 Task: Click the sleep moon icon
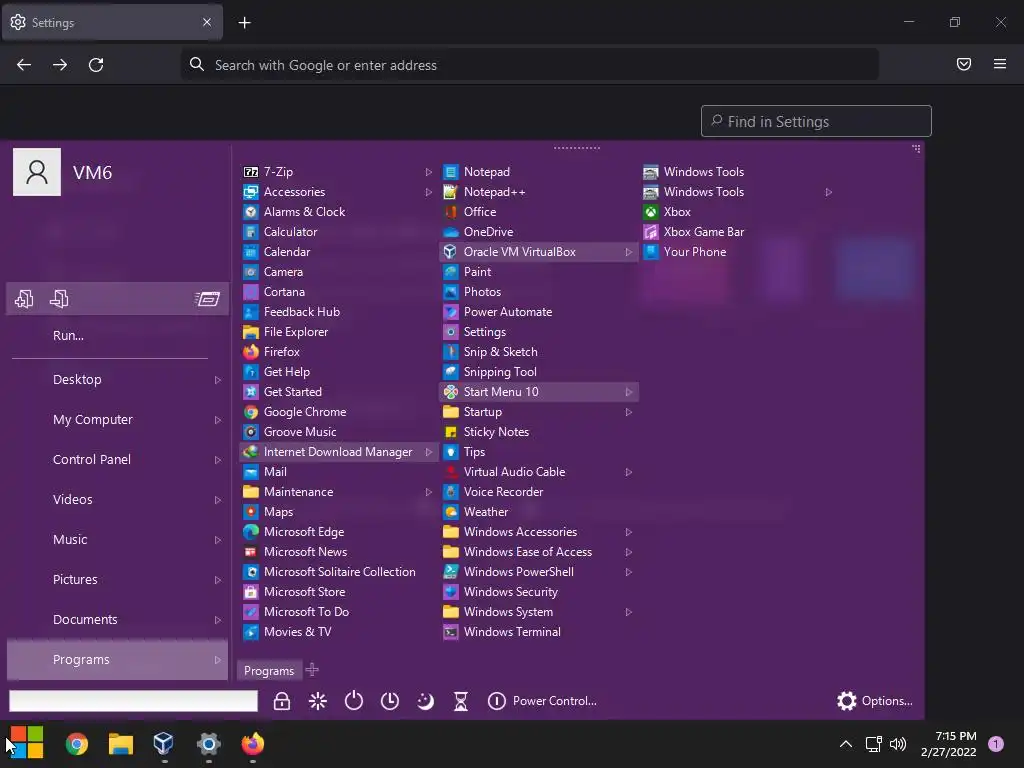point(425,701)
